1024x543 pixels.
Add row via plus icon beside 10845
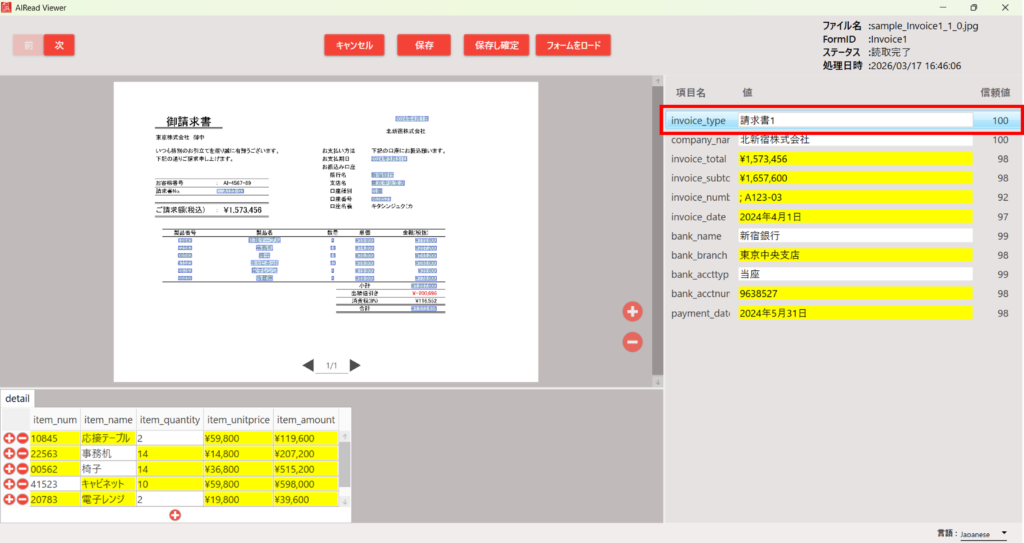pos(10,438)
